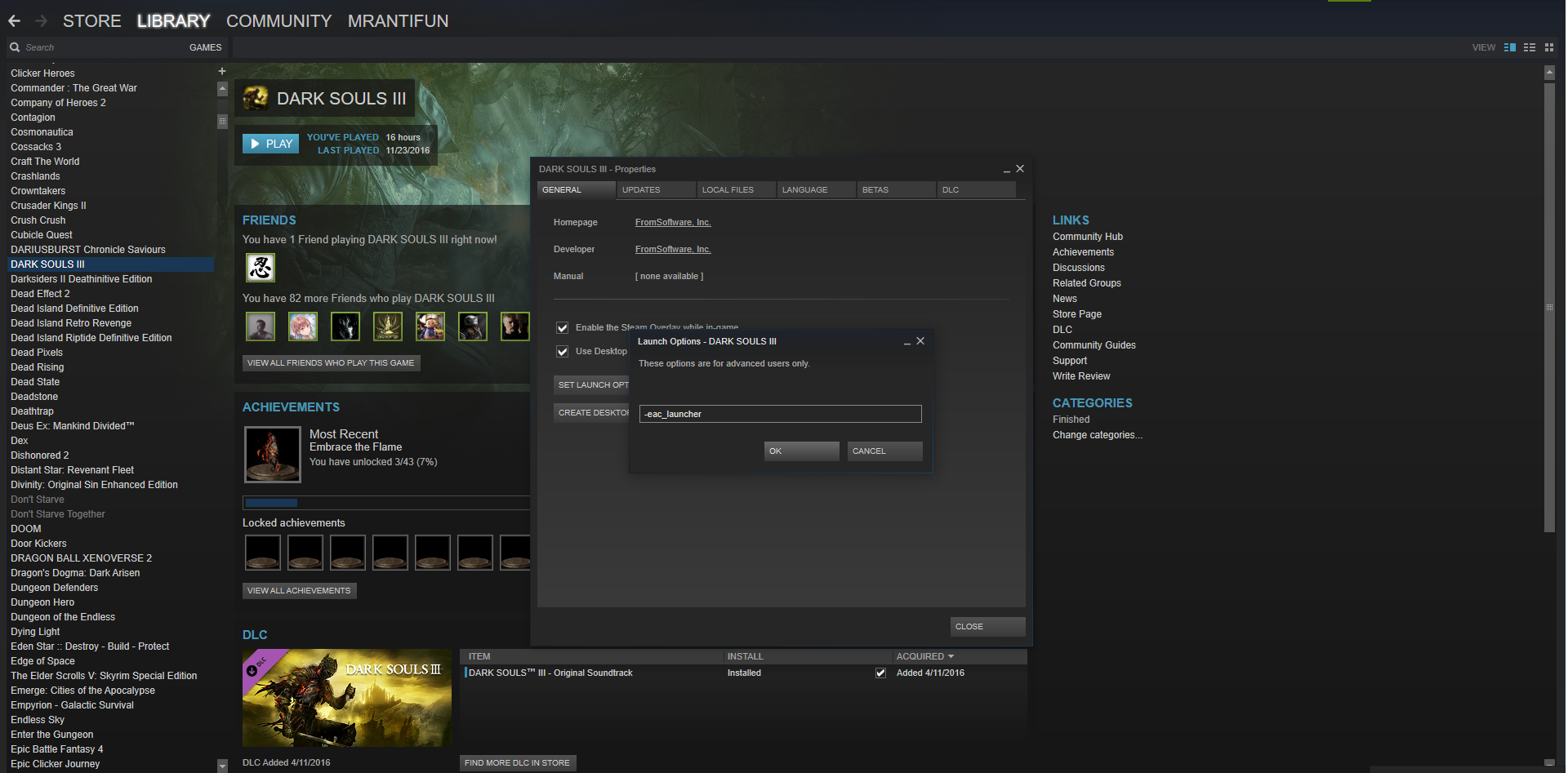The height and width of the screenshot is (773, 1568).
Task: Uncheck the Original Soundtrack DLC install box
Action: pyautogui.click(x=880, y=673)
